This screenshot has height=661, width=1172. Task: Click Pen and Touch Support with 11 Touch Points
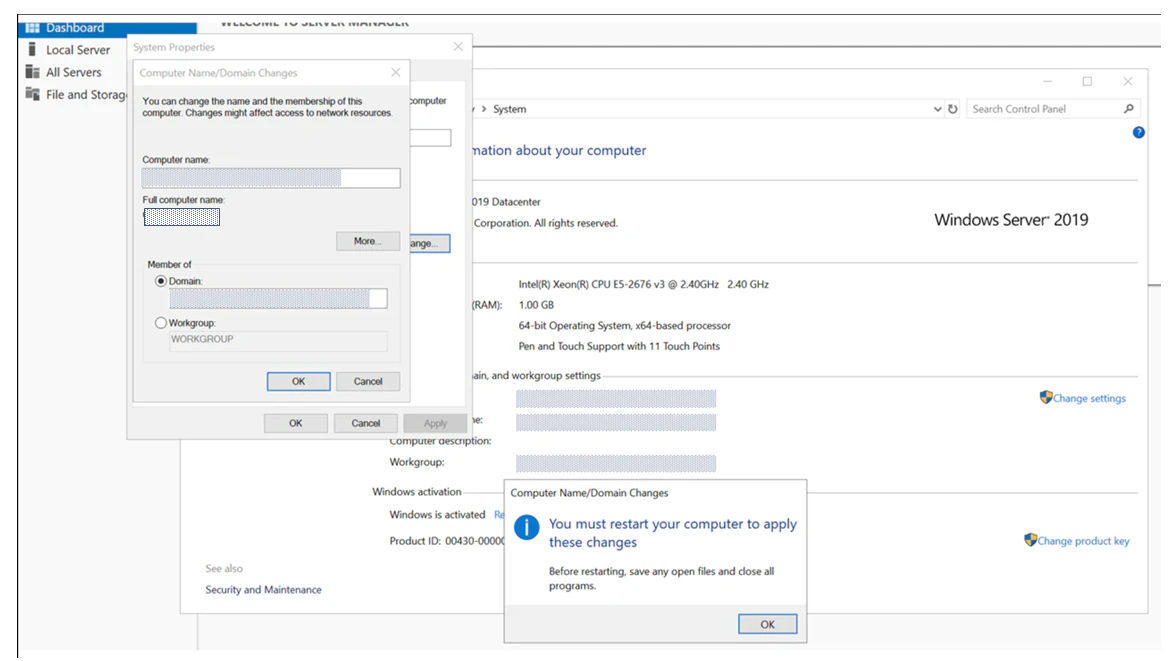coord(619,346)
